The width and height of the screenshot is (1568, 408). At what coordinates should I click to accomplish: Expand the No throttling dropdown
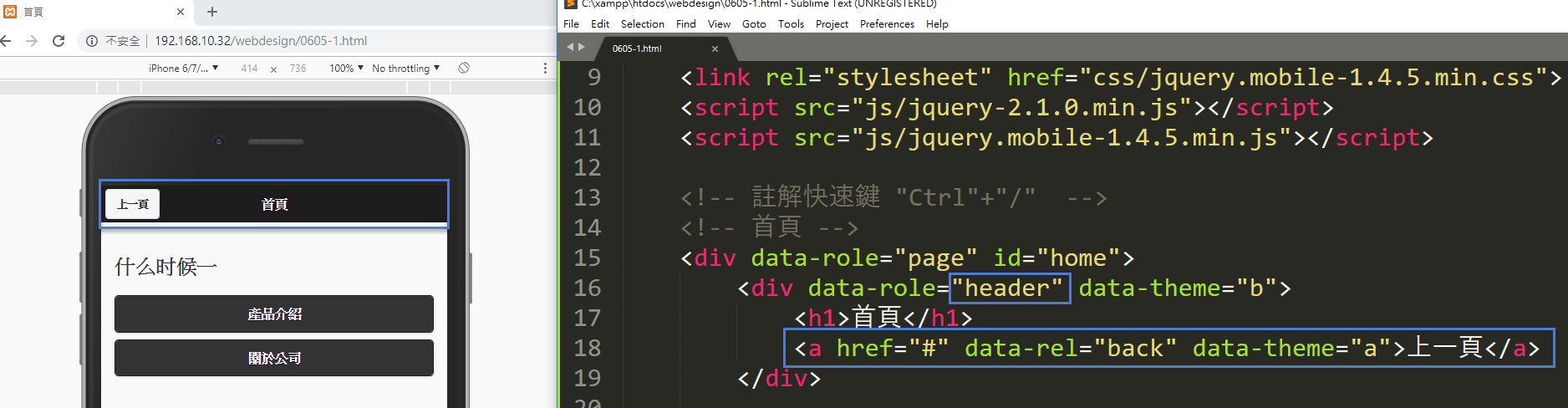[405, 68]
